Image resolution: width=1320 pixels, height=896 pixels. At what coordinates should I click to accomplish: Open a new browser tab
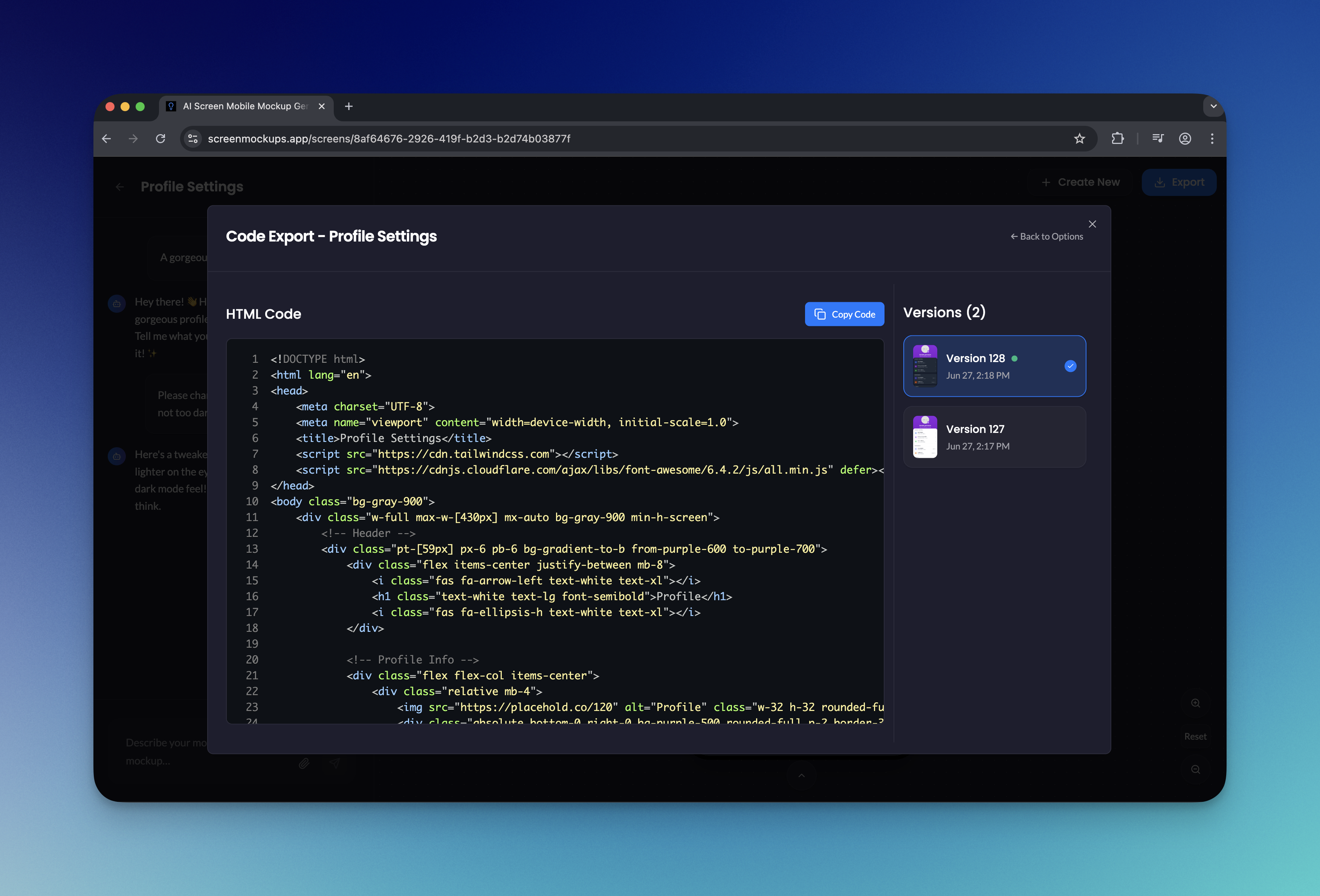point(349,106)
